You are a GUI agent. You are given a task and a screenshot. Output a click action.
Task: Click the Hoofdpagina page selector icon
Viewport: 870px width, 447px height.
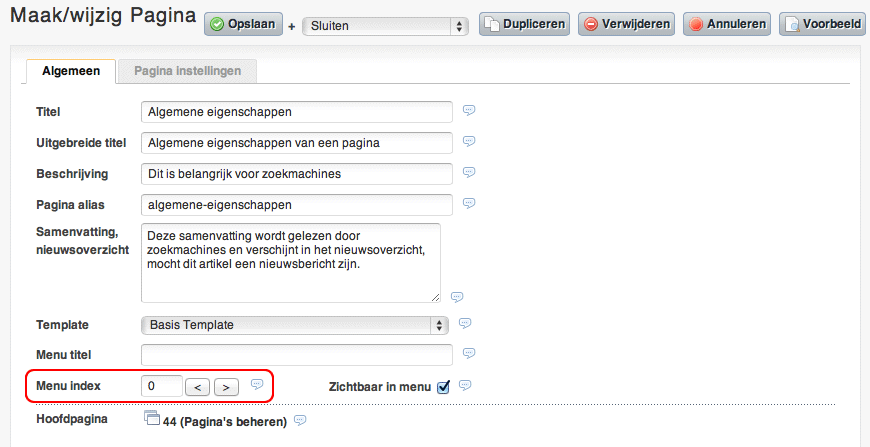click(151, 418)
